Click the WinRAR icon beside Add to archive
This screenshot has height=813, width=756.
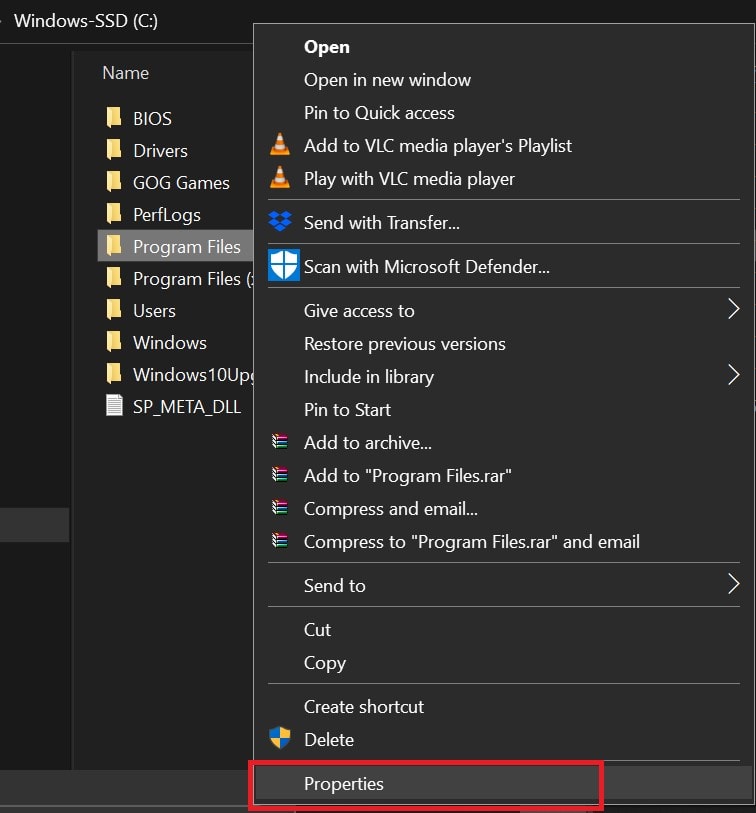click(280, 442)
